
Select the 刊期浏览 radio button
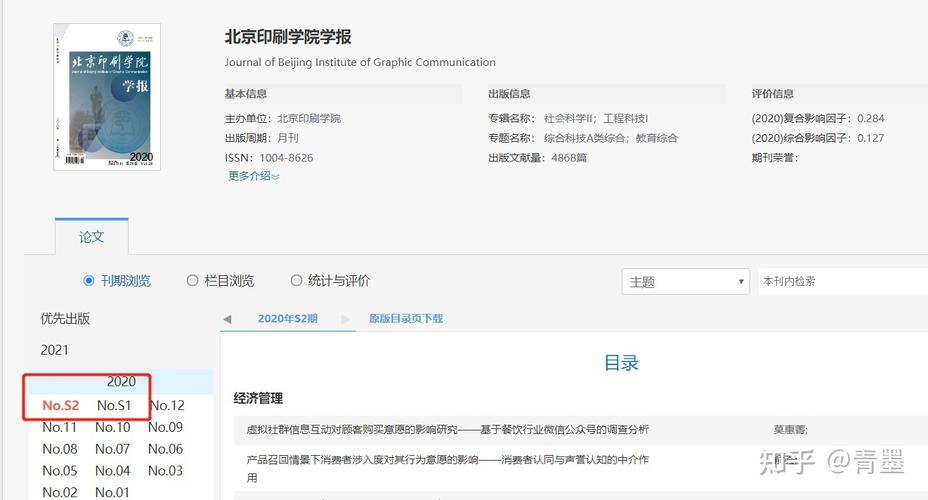pos(89,280)
